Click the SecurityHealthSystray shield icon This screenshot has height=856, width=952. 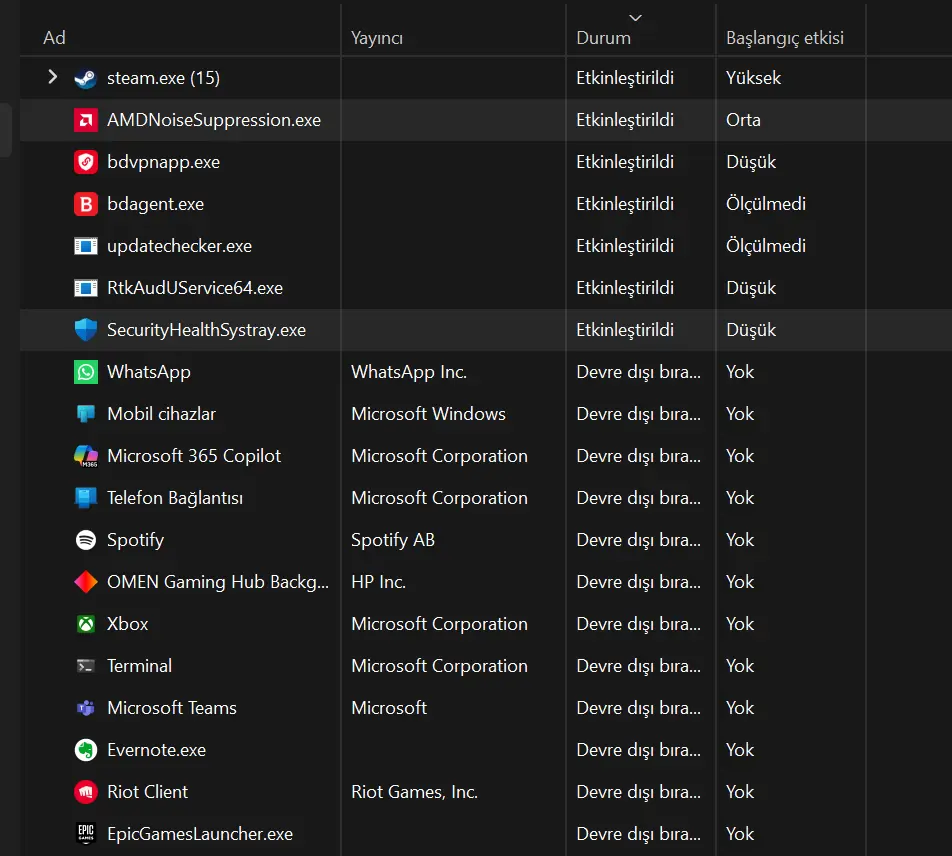(x=86, y=330)
